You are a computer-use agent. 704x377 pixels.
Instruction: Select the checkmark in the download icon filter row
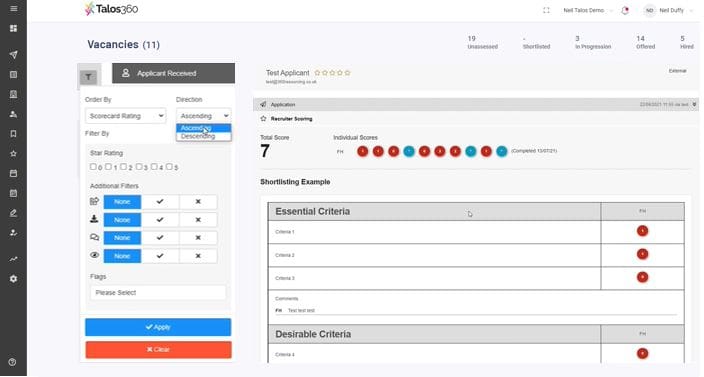160,219
